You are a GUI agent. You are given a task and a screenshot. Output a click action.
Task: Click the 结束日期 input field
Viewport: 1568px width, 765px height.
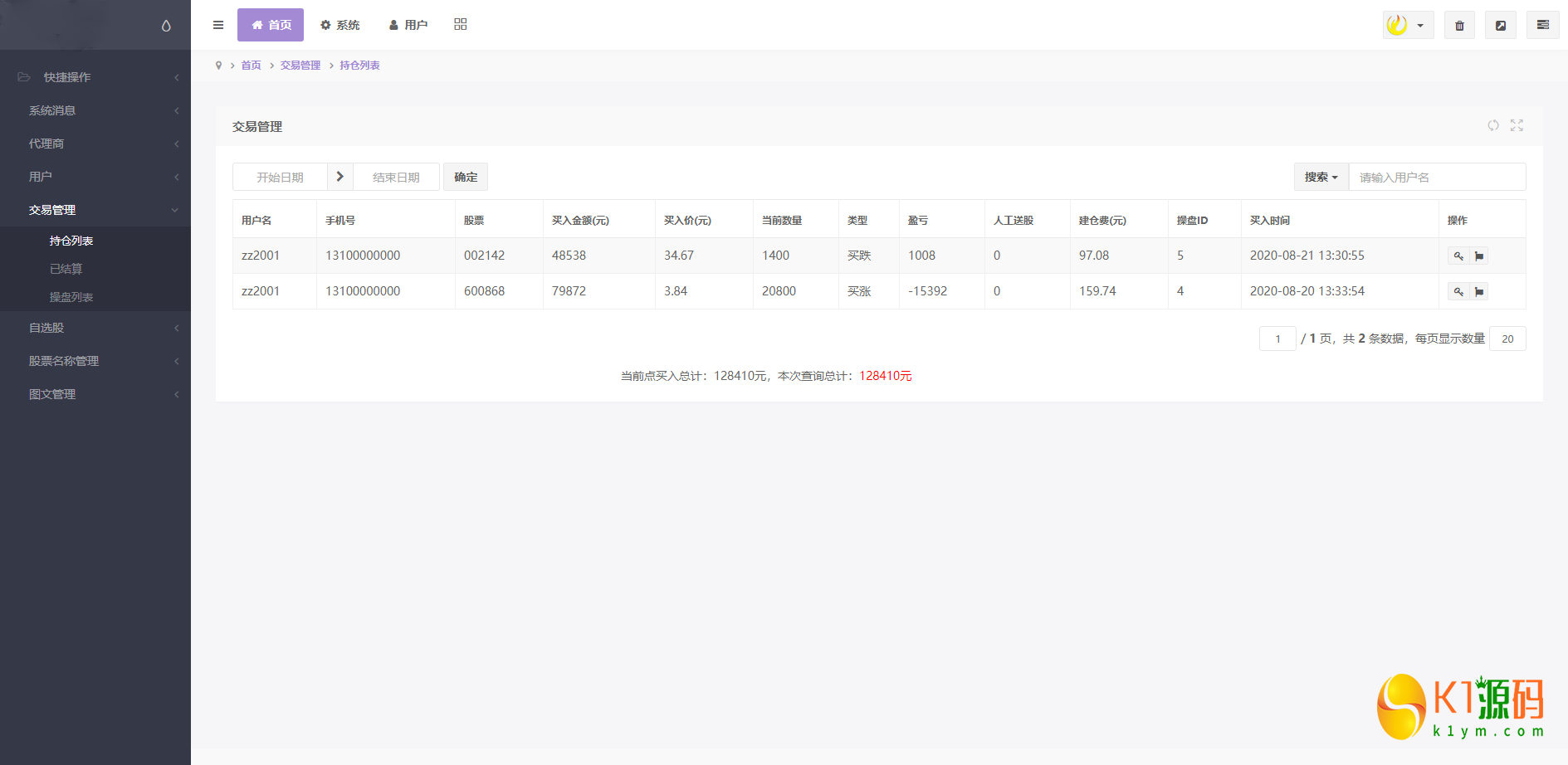(396, 177)
